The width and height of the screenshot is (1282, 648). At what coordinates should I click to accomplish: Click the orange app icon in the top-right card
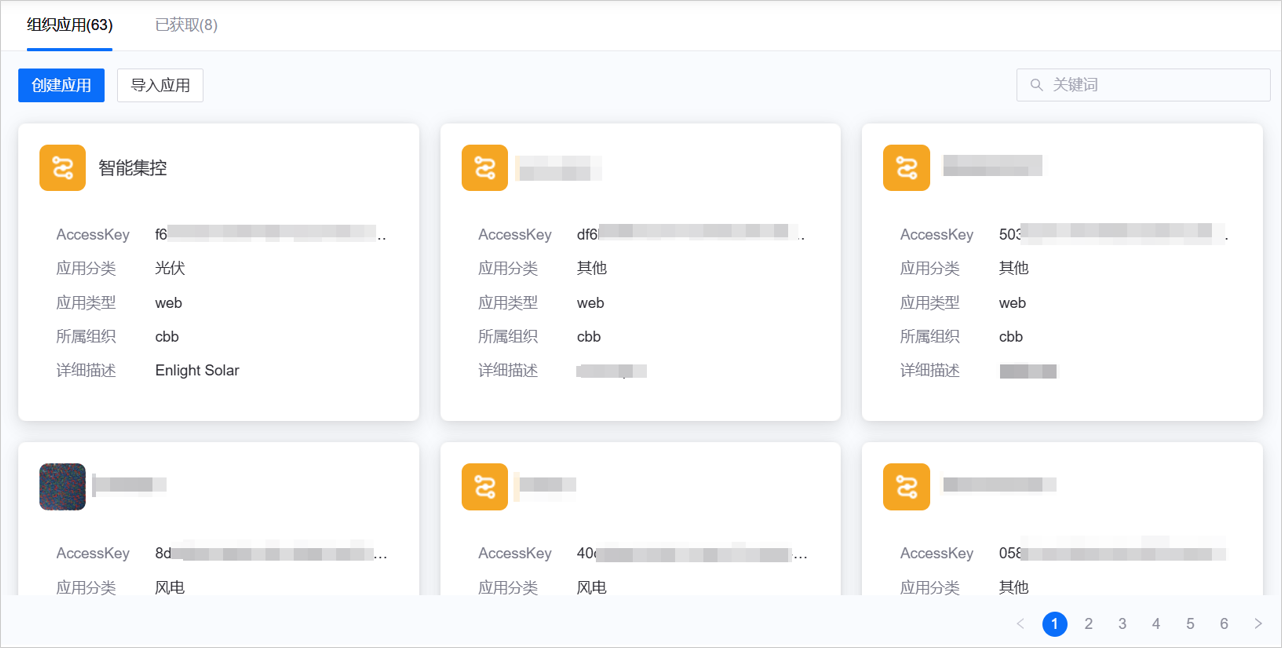click(906, 168)
